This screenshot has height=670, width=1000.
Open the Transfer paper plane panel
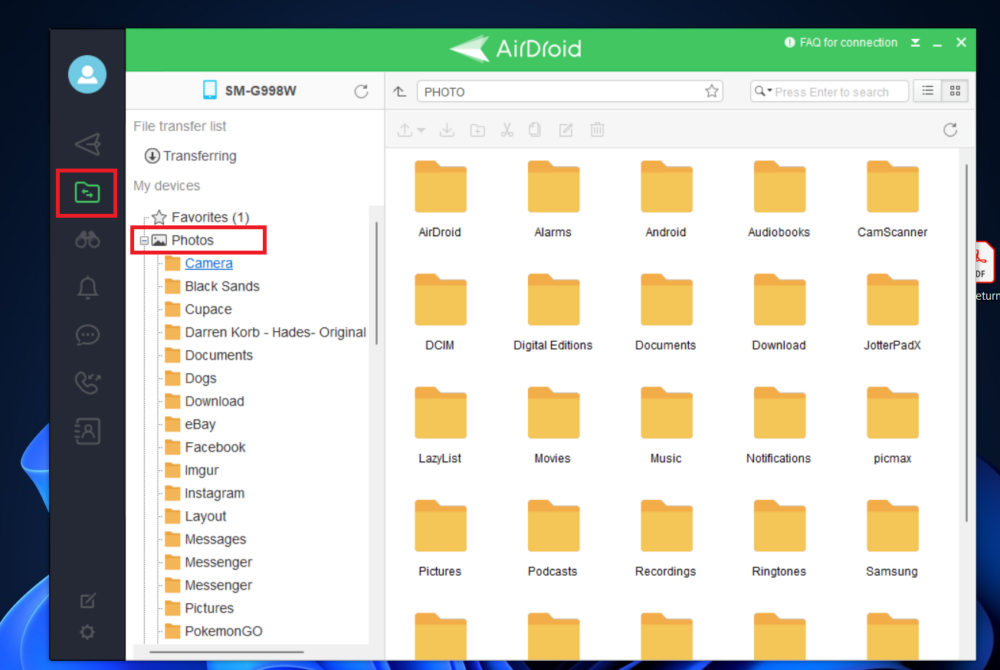[87, 143]
